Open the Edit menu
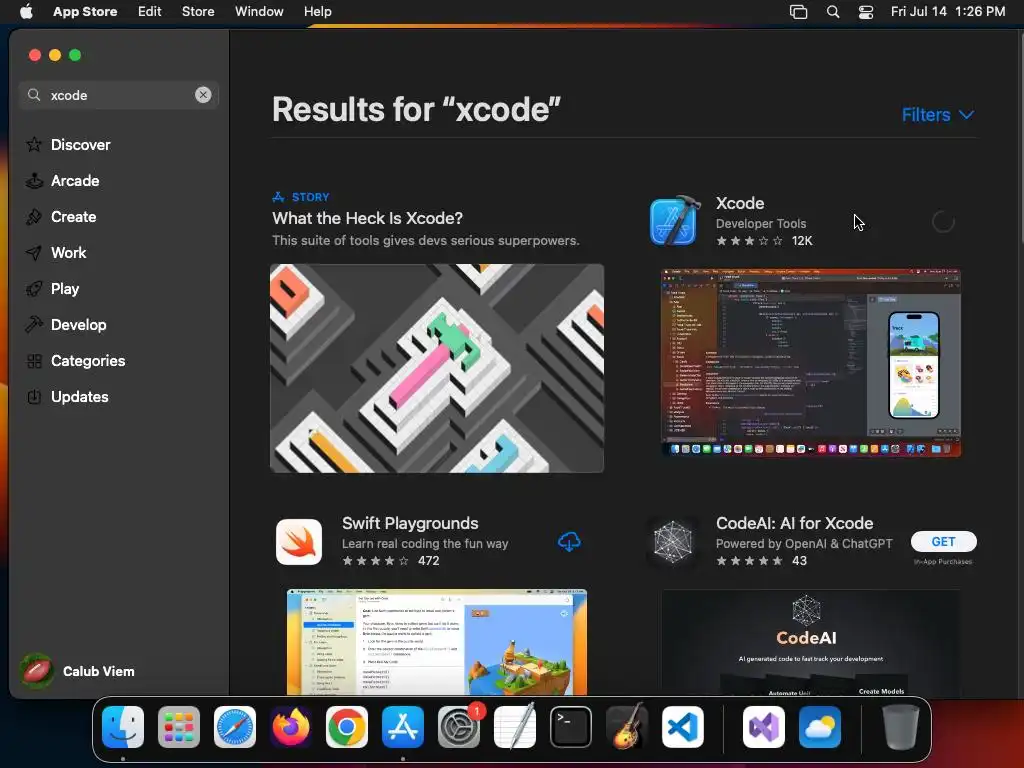This screenshot has height=768, width=1024. [x=150, y=11]
